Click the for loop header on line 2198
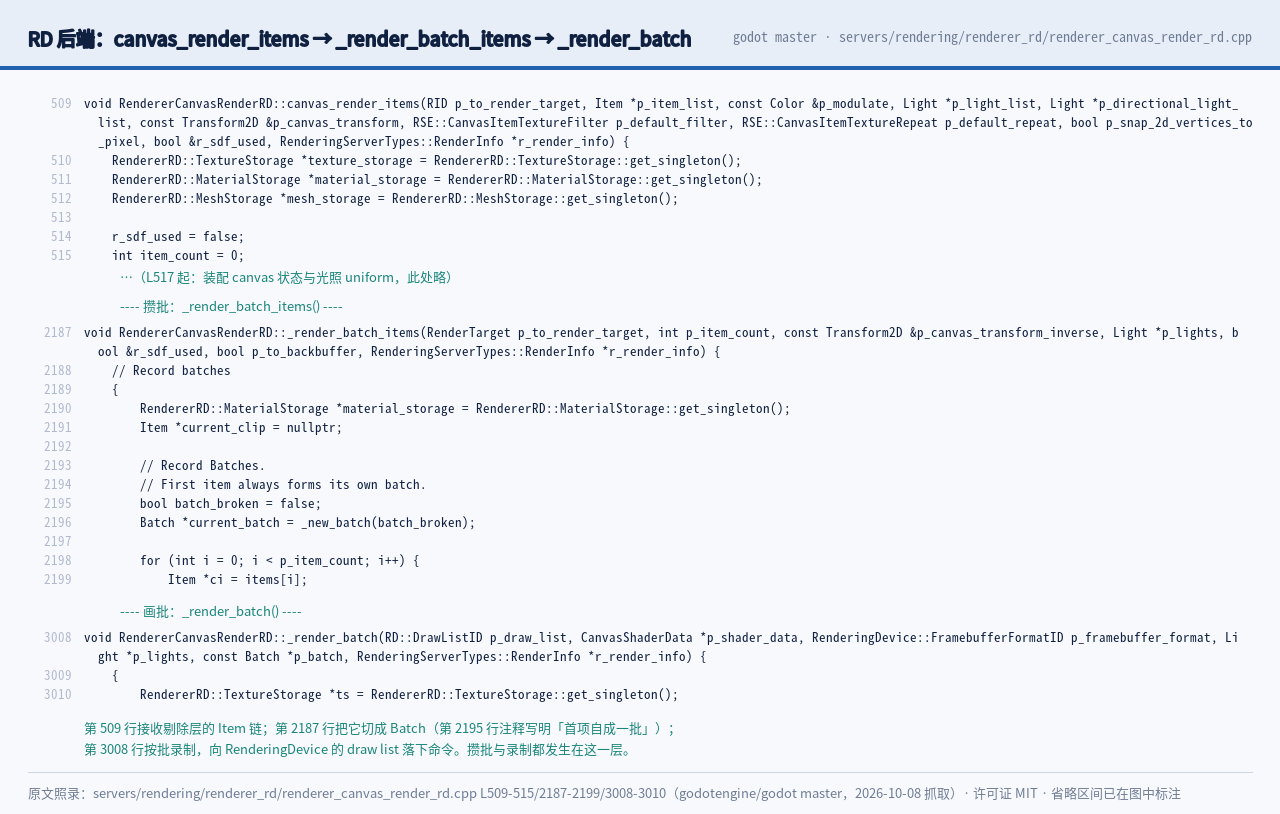Screen dimensions: 1280x814 click(x=280, y=561)
